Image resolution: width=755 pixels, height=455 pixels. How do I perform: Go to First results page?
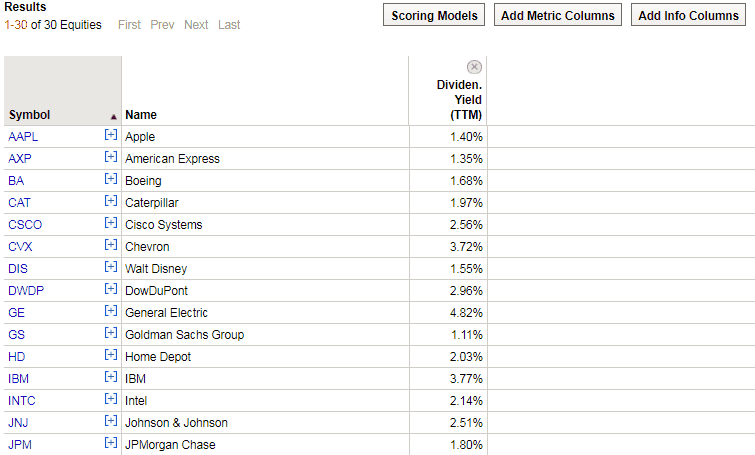130,25
